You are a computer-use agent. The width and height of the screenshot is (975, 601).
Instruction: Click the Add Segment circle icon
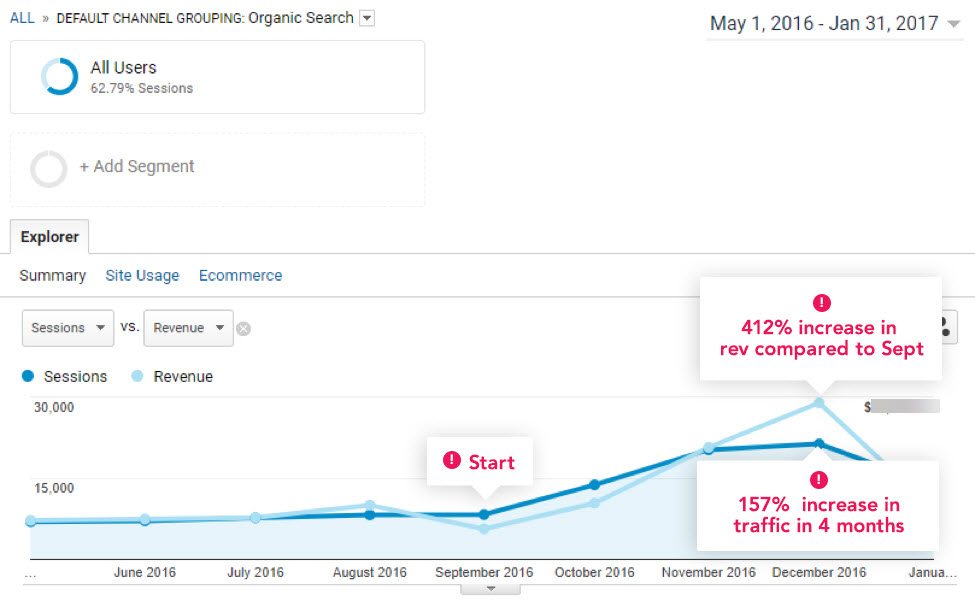(48, 168)
